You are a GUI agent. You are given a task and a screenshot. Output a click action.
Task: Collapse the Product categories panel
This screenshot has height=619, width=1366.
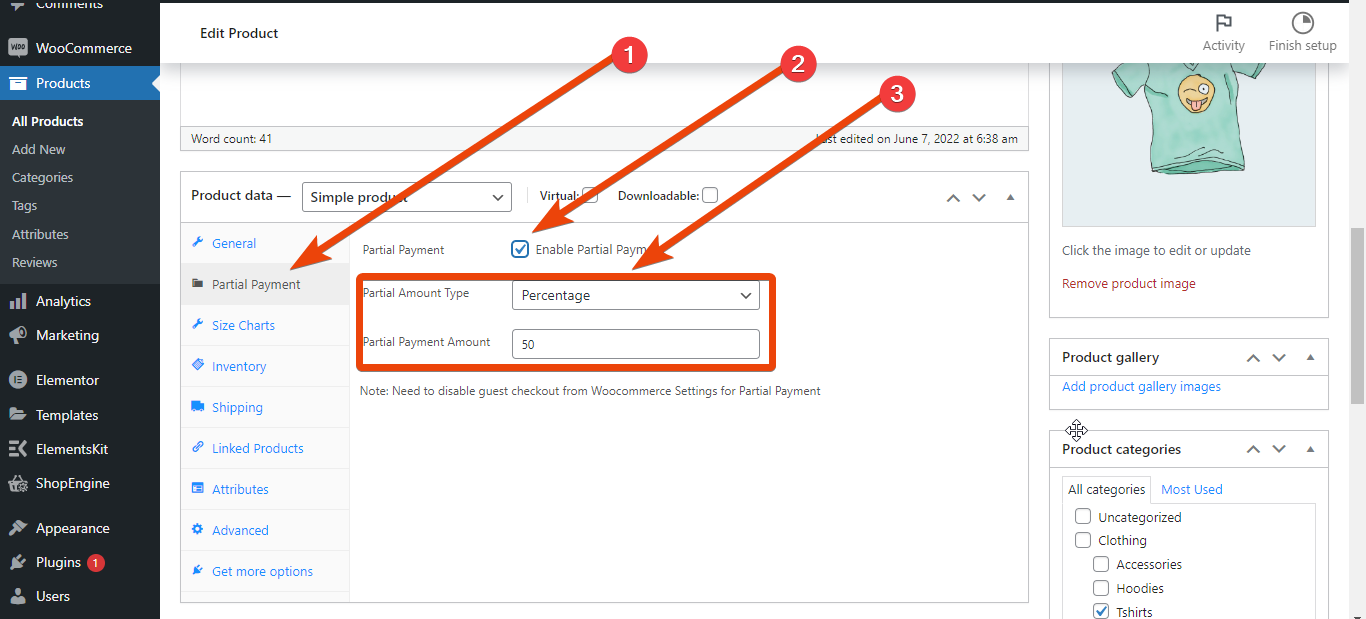(1310, 449)
